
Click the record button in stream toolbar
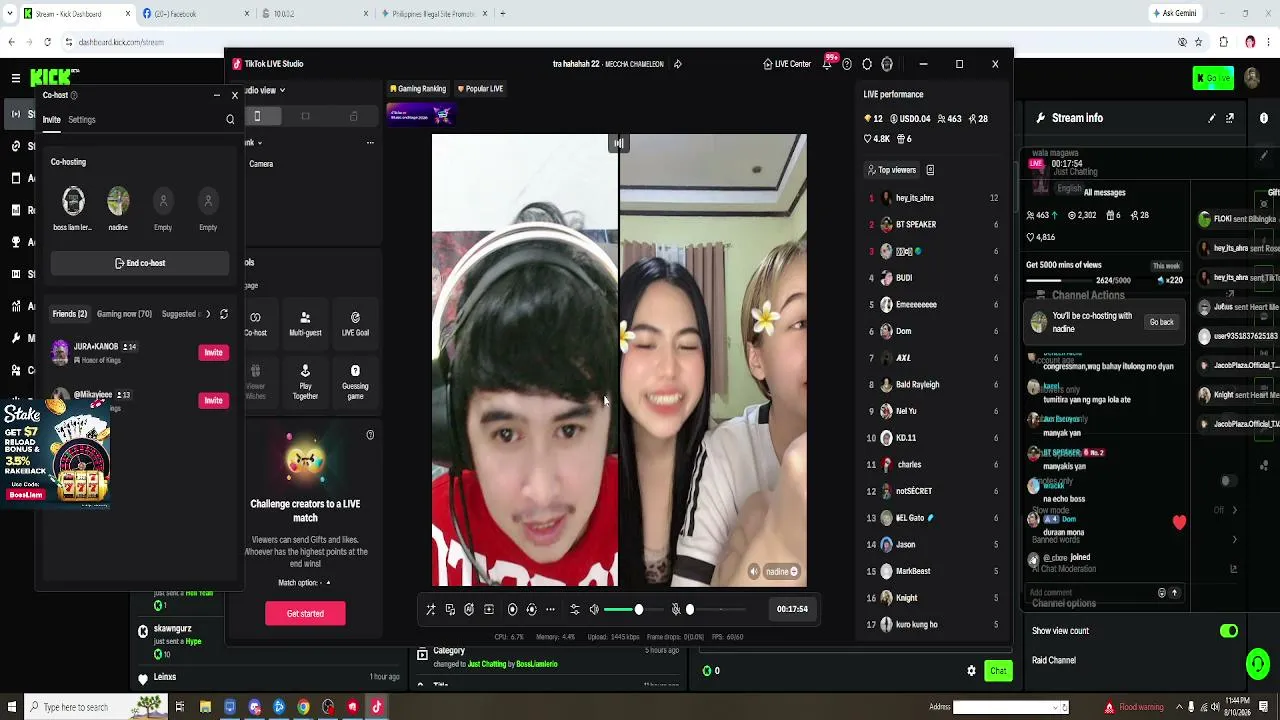coord(512,609)
